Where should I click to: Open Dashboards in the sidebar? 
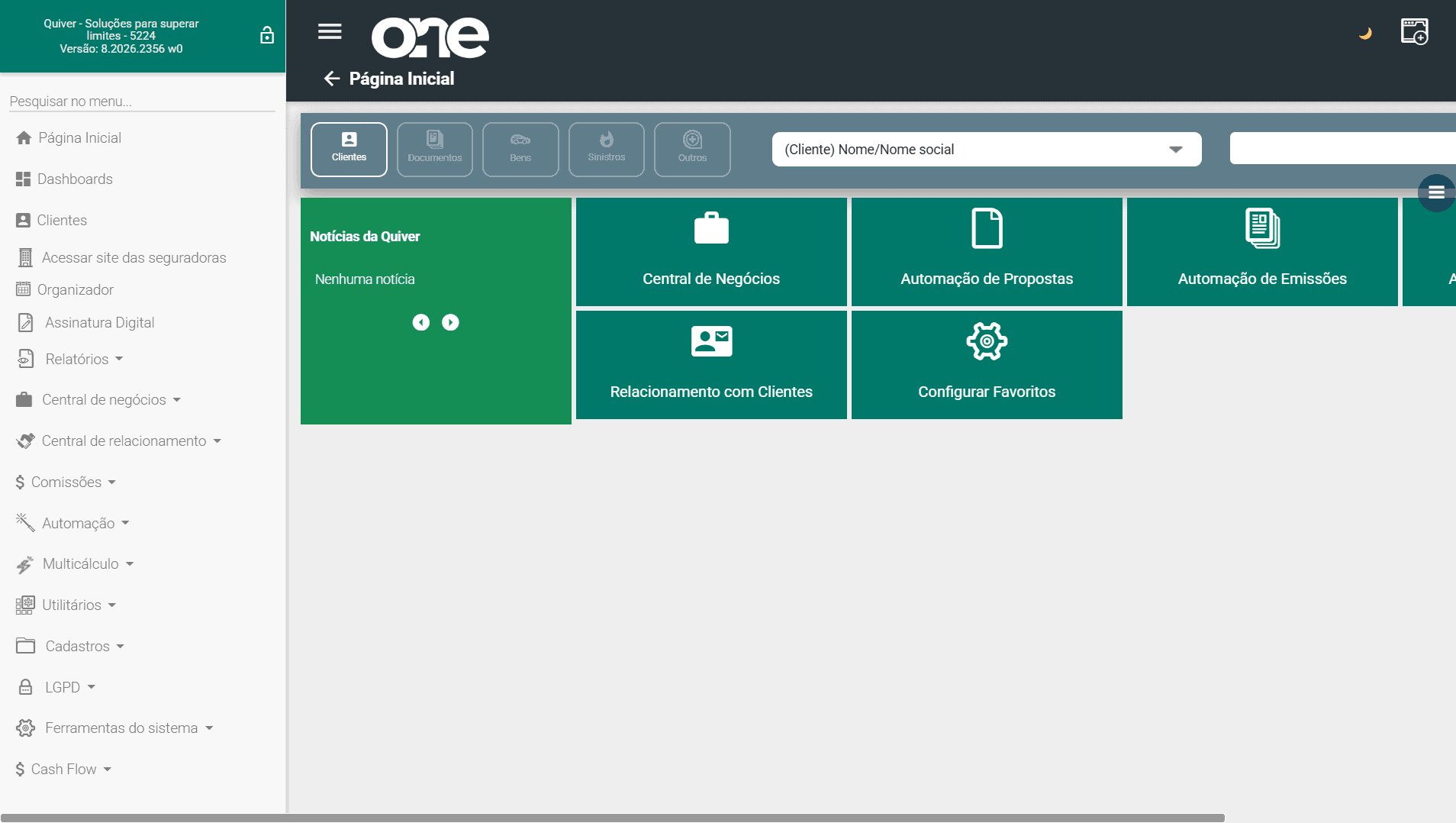coord(75,179)
